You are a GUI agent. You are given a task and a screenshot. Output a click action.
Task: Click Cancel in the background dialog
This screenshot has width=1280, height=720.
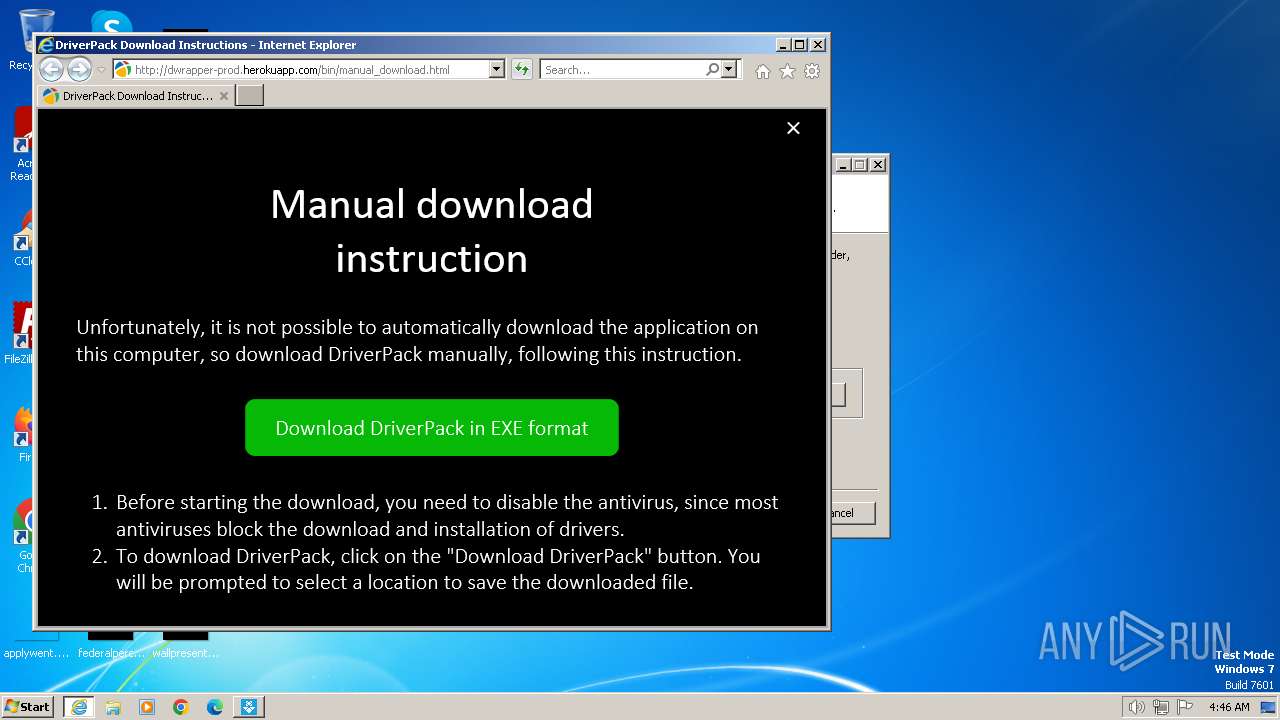843,513
